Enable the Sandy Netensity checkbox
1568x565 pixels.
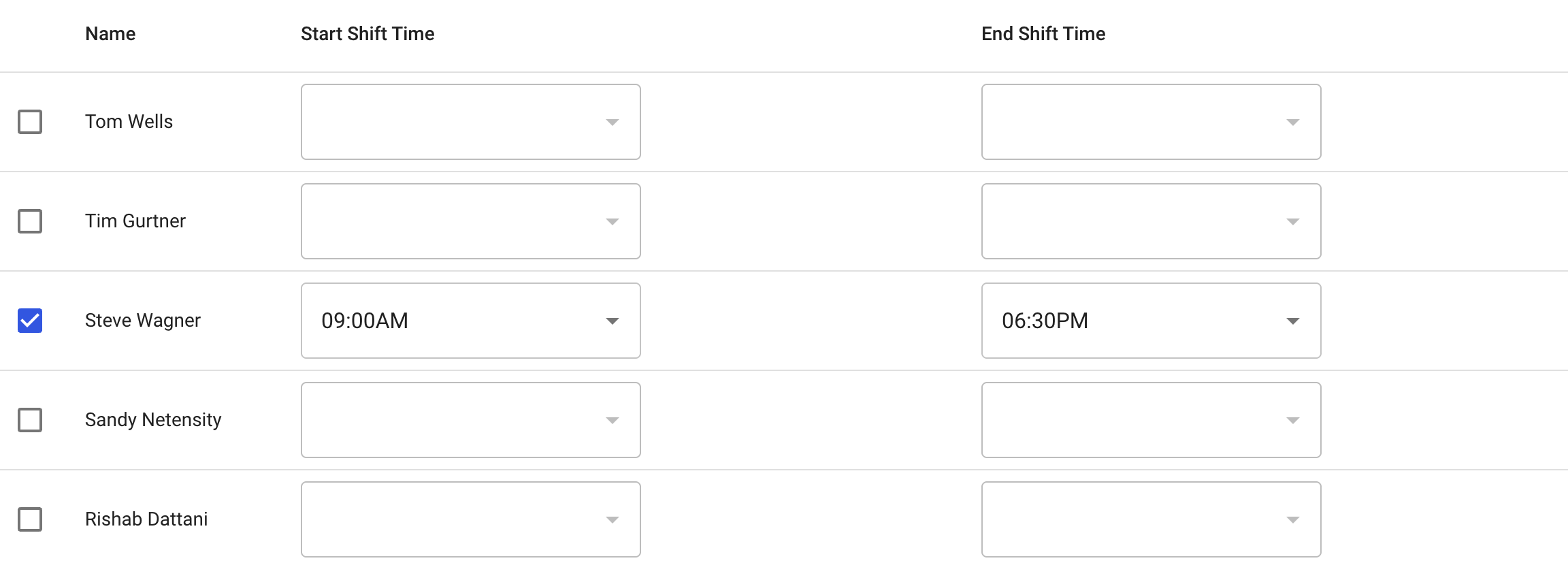point(30,420)
